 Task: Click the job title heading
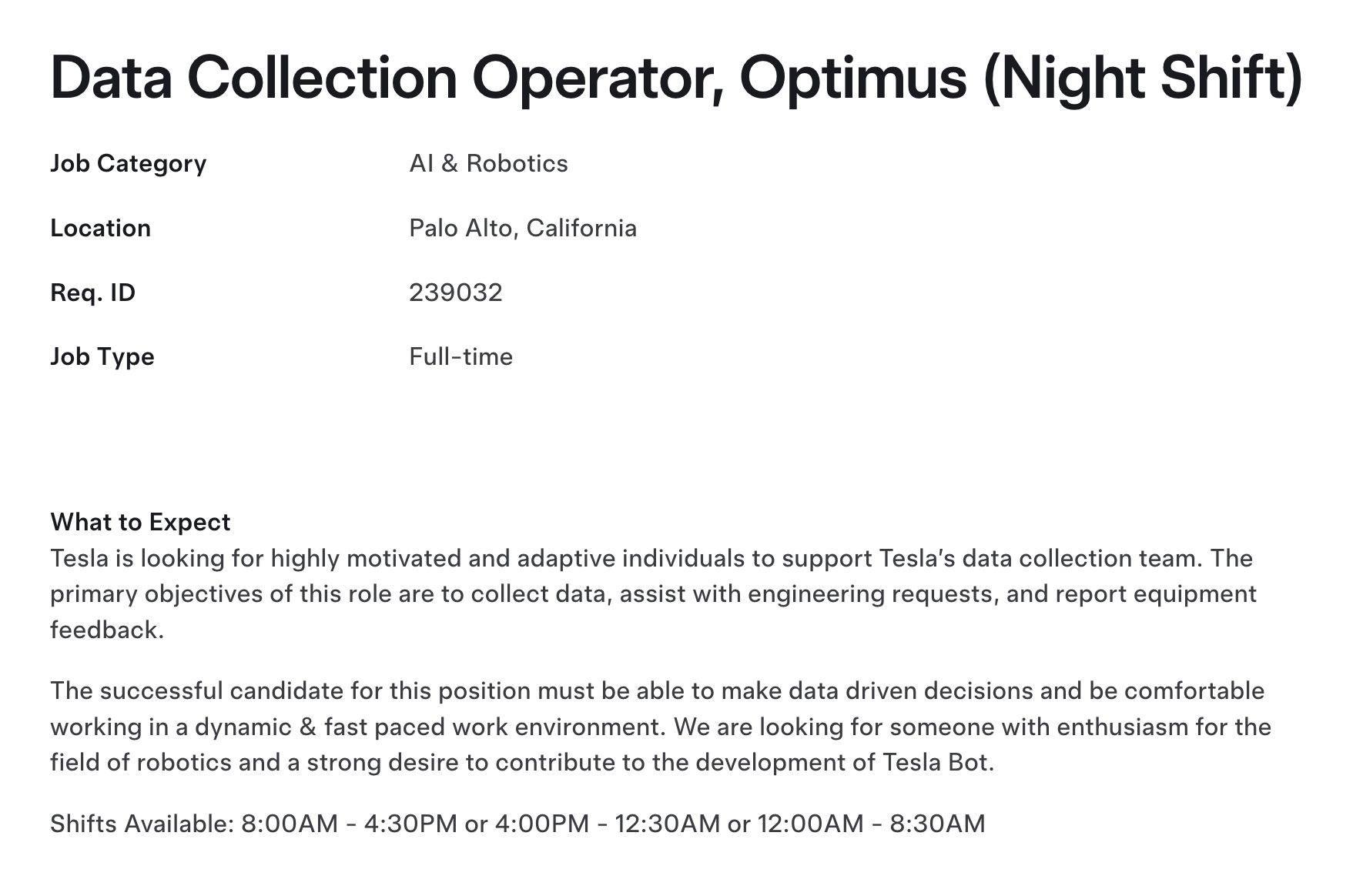(x=676, y=79)
